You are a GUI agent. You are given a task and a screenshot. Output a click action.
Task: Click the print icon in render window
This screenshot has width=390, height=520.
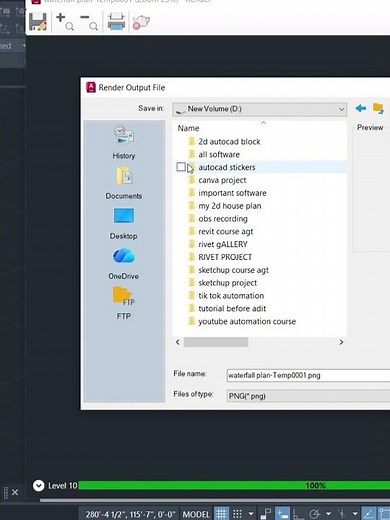tap(116, 22)
